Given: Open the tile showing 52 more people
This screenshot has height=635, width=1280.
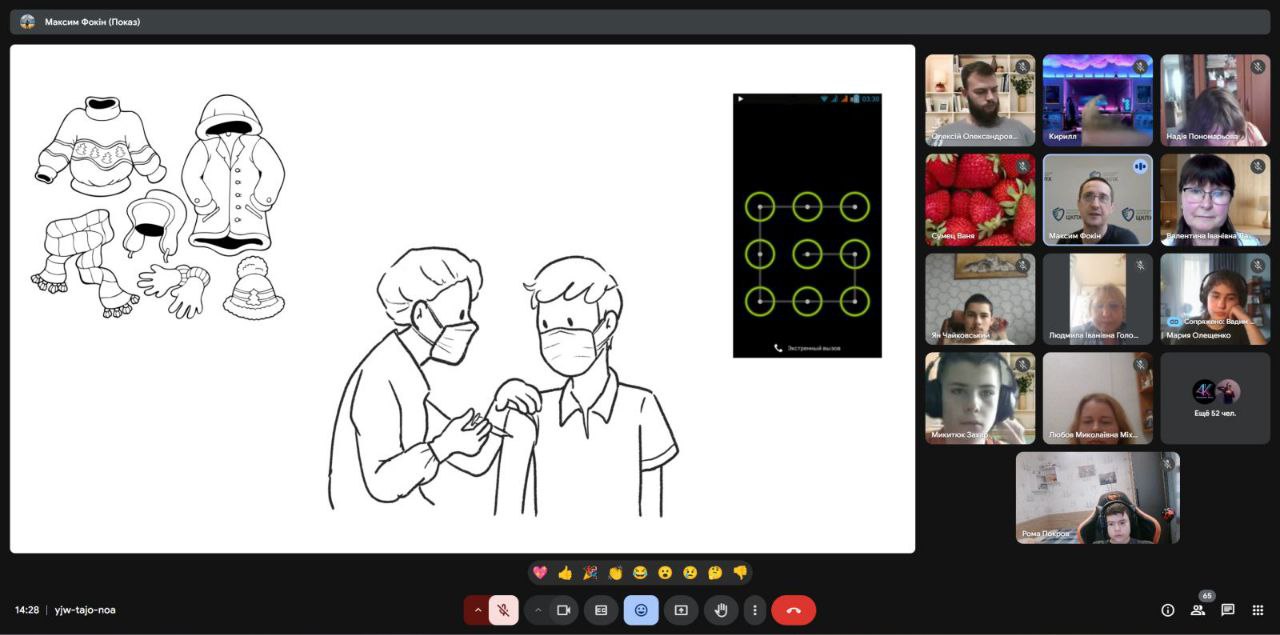Looking at the screenshot, I should (x=1214, y=398).
